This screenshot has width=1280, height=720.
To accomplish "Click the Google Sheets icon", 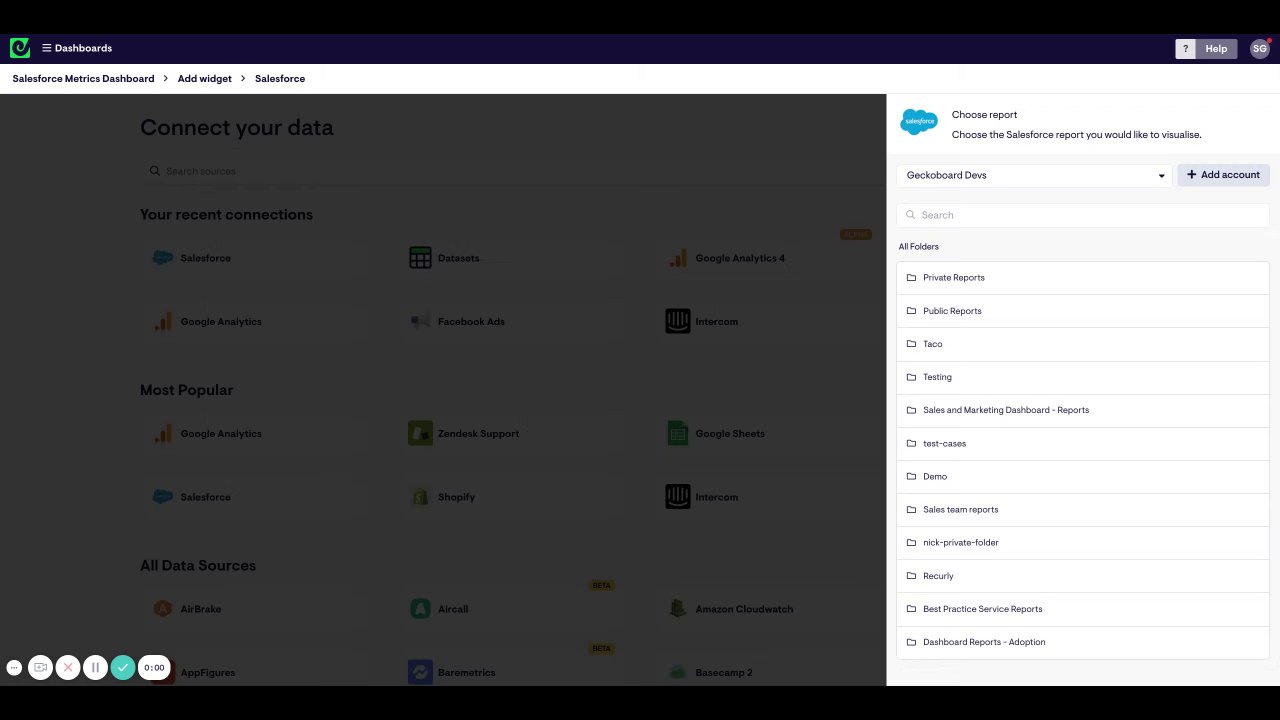I will (678, 434).
